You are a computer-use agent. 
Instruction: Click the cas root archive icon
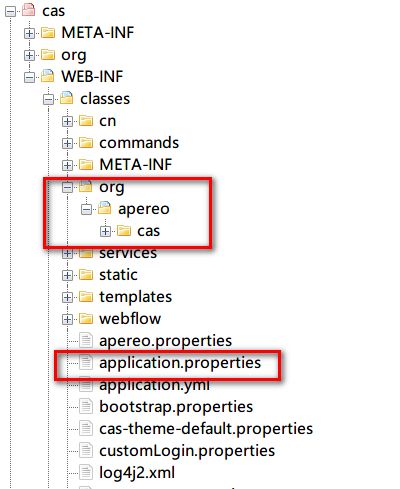[29, 10]
